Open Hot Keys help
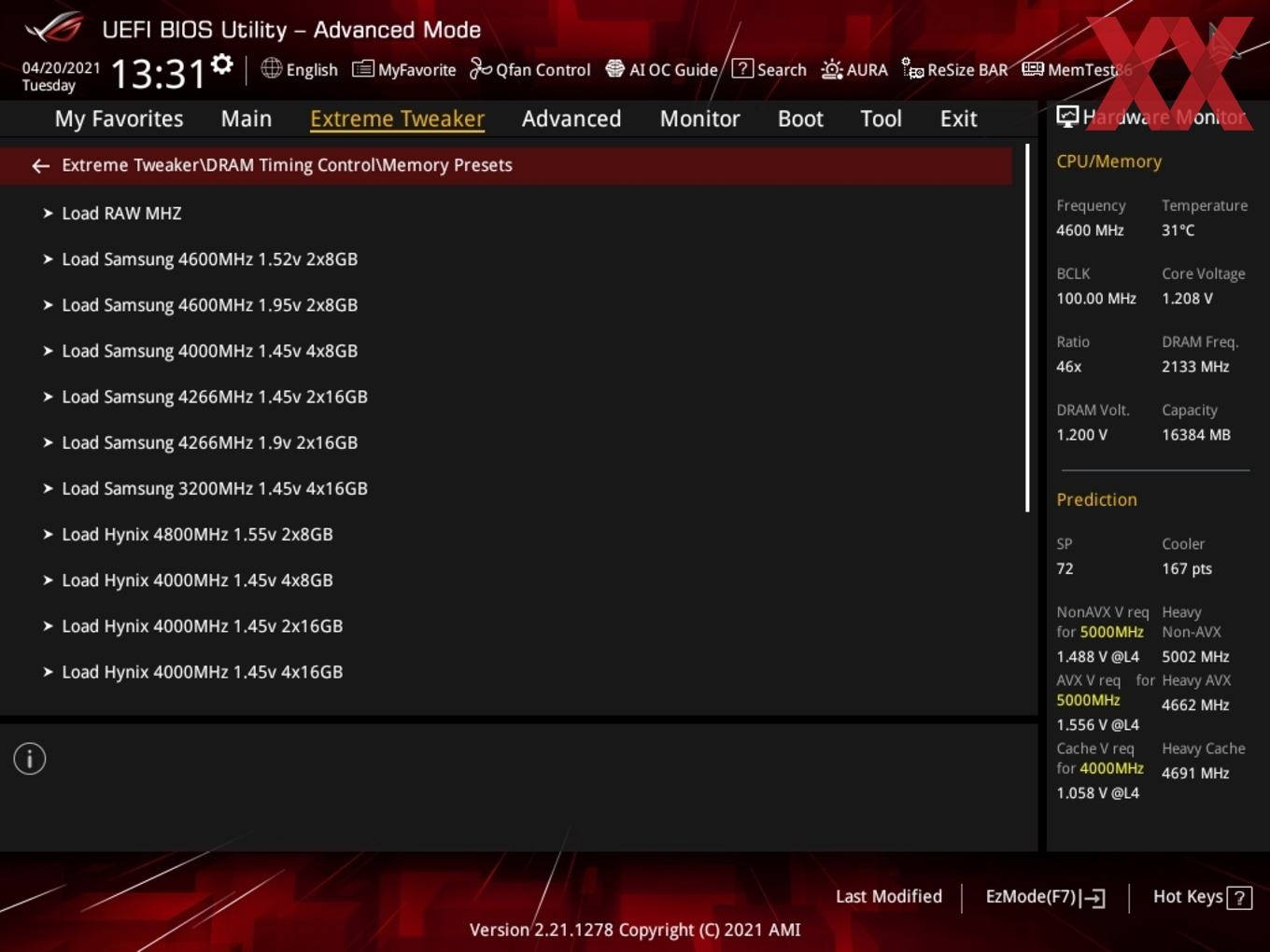1270x952 pixels. 1202,897
